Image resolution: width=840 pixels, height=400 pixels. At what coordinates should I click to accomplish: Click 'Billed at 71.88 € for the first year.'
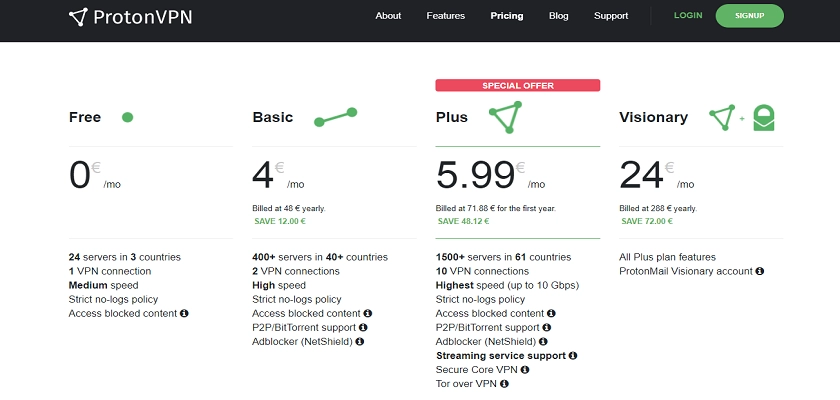496,208
